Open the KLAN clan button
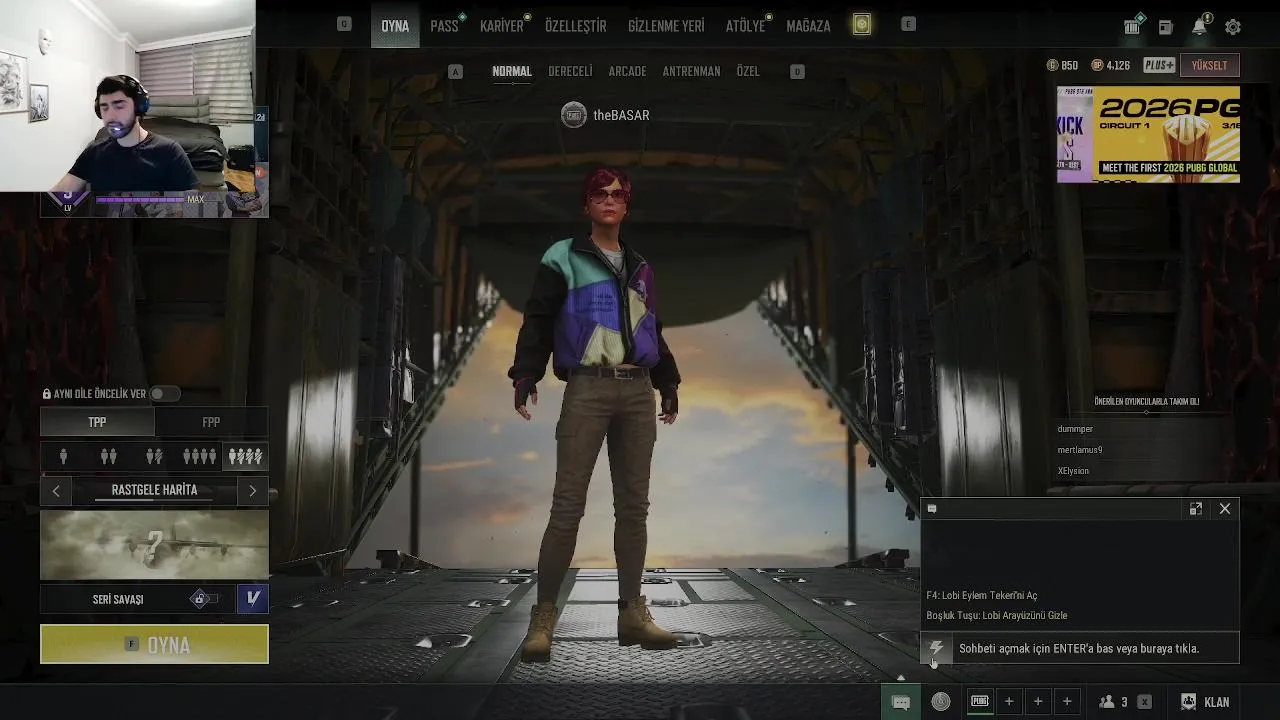Image resolution: width=1280 pixels, height=720 pixels. coord(1205,702)
